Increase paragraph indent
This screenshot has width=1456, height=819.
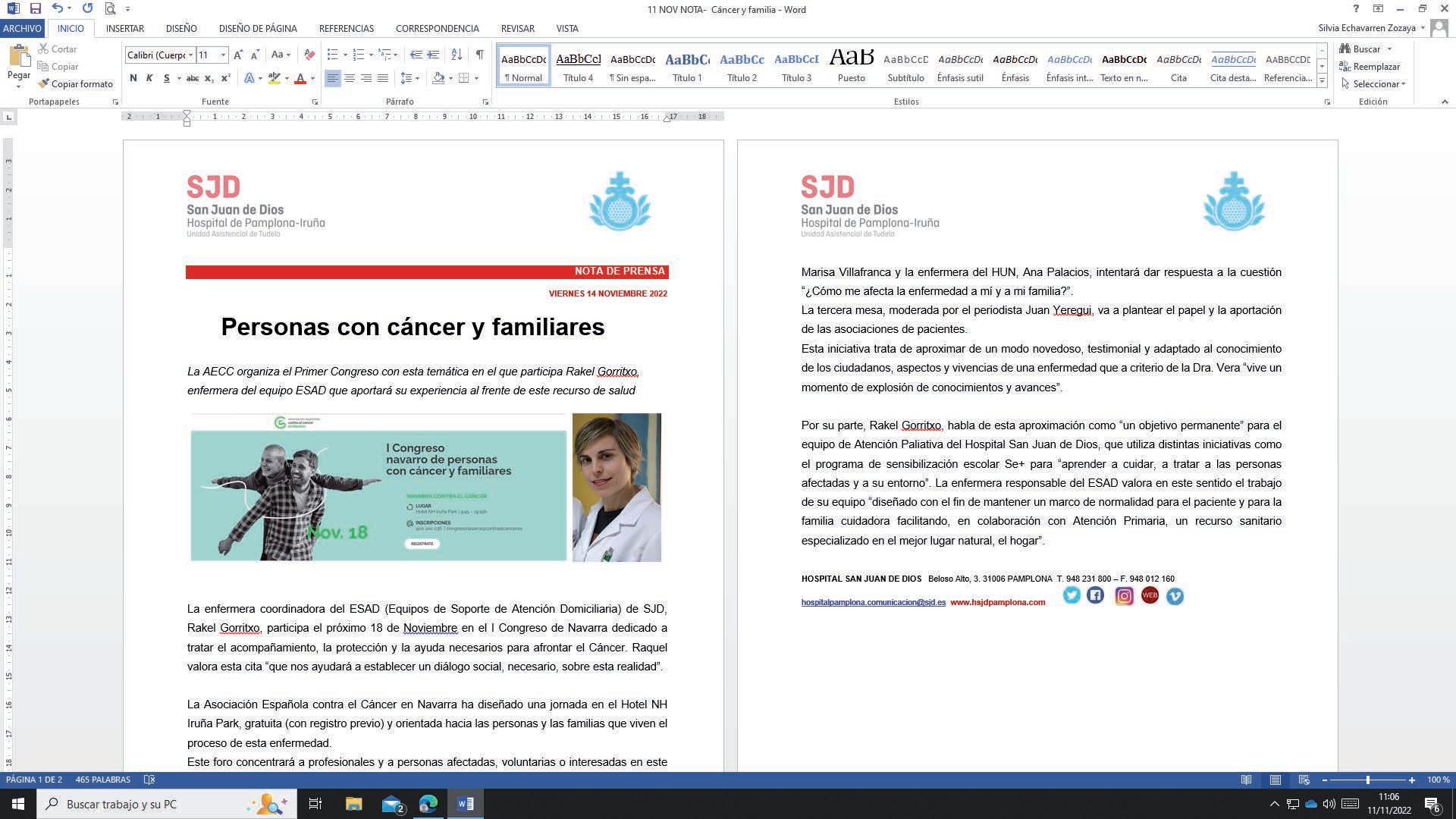[x=433, y=55]
